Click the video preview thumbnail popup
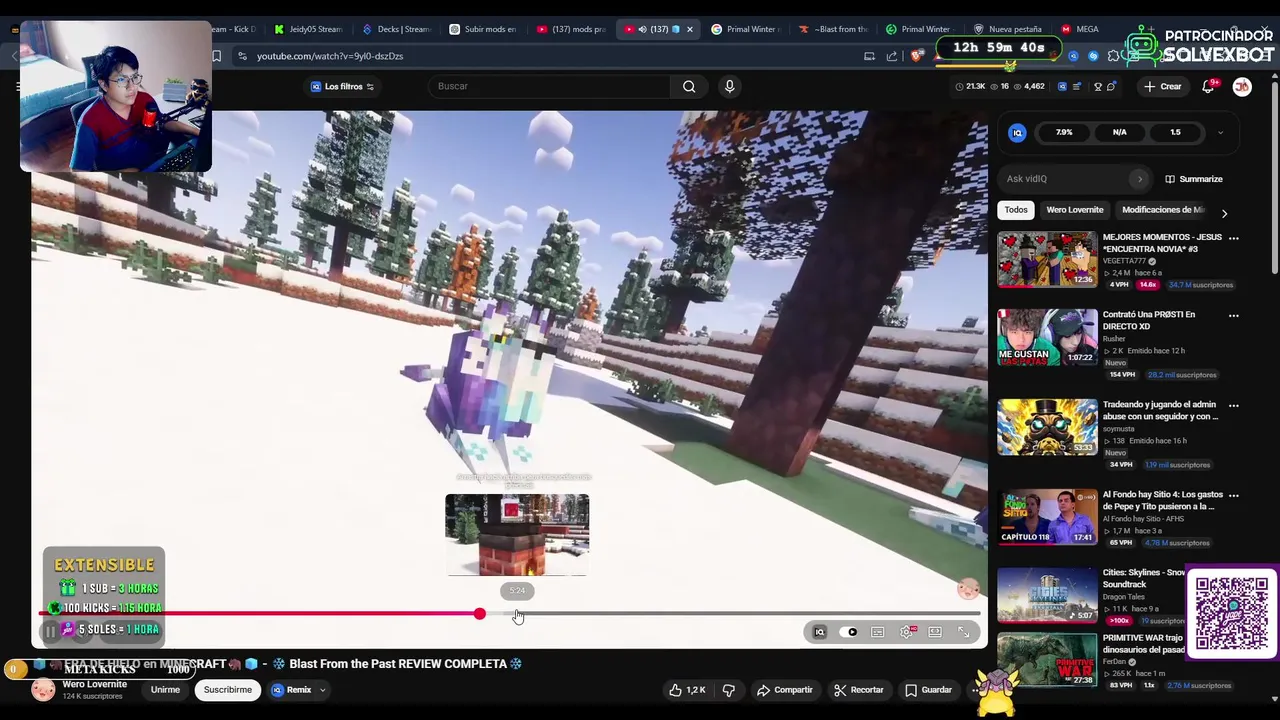1280x720 pixels. click(517, 535)
